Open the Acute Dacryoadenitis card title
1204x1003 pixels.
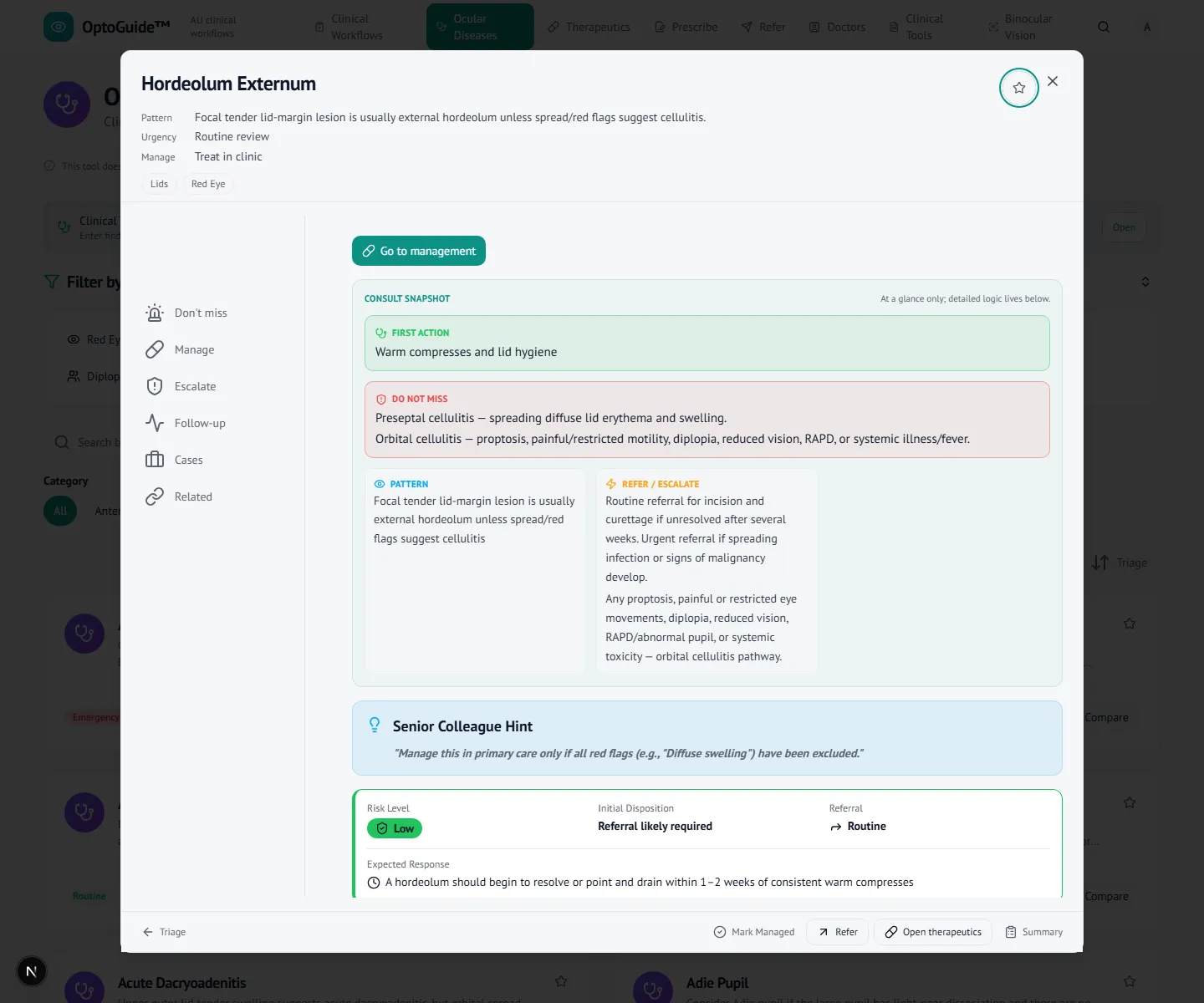pos(182,983)
